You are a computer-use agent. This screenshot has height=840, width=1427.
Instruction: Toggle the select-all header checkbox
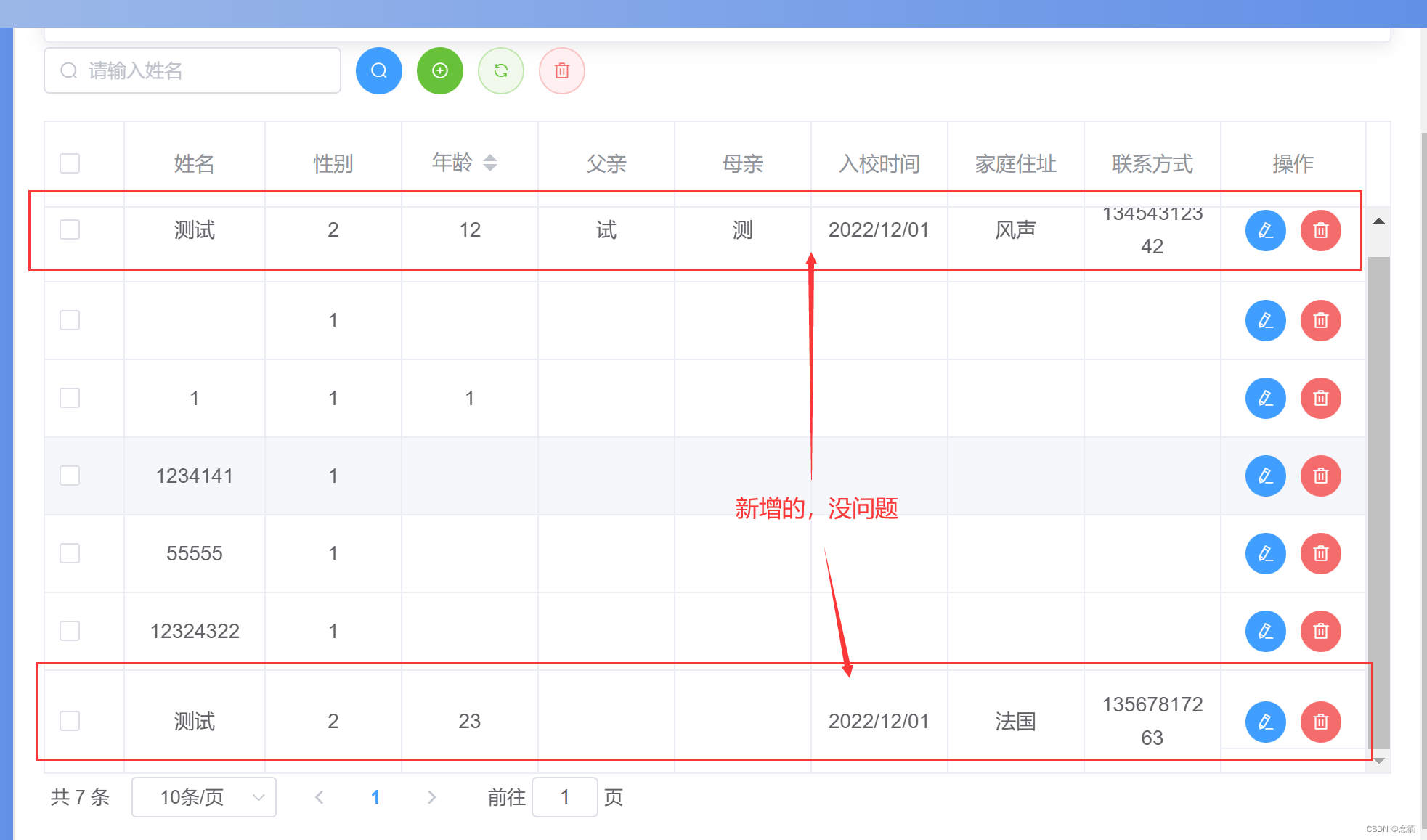70,163
